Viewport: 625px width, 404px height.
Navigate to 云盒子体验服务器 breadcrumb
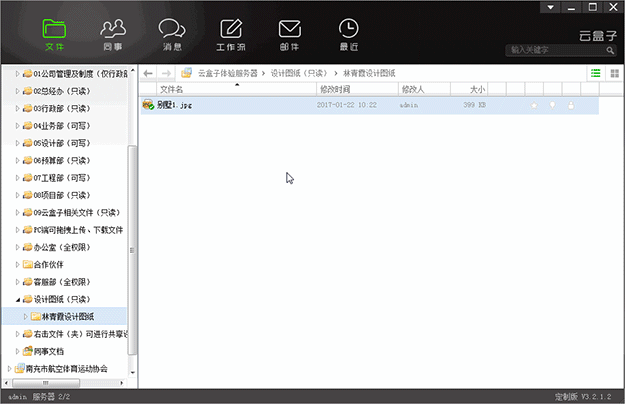tap(228, 73)
